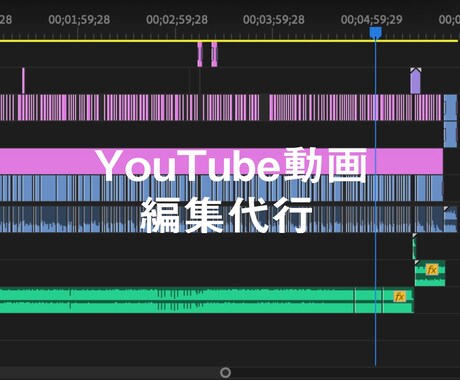Click ruler timecode 00;02;59;28
460x380 pixels.
(x=177, y=20)
